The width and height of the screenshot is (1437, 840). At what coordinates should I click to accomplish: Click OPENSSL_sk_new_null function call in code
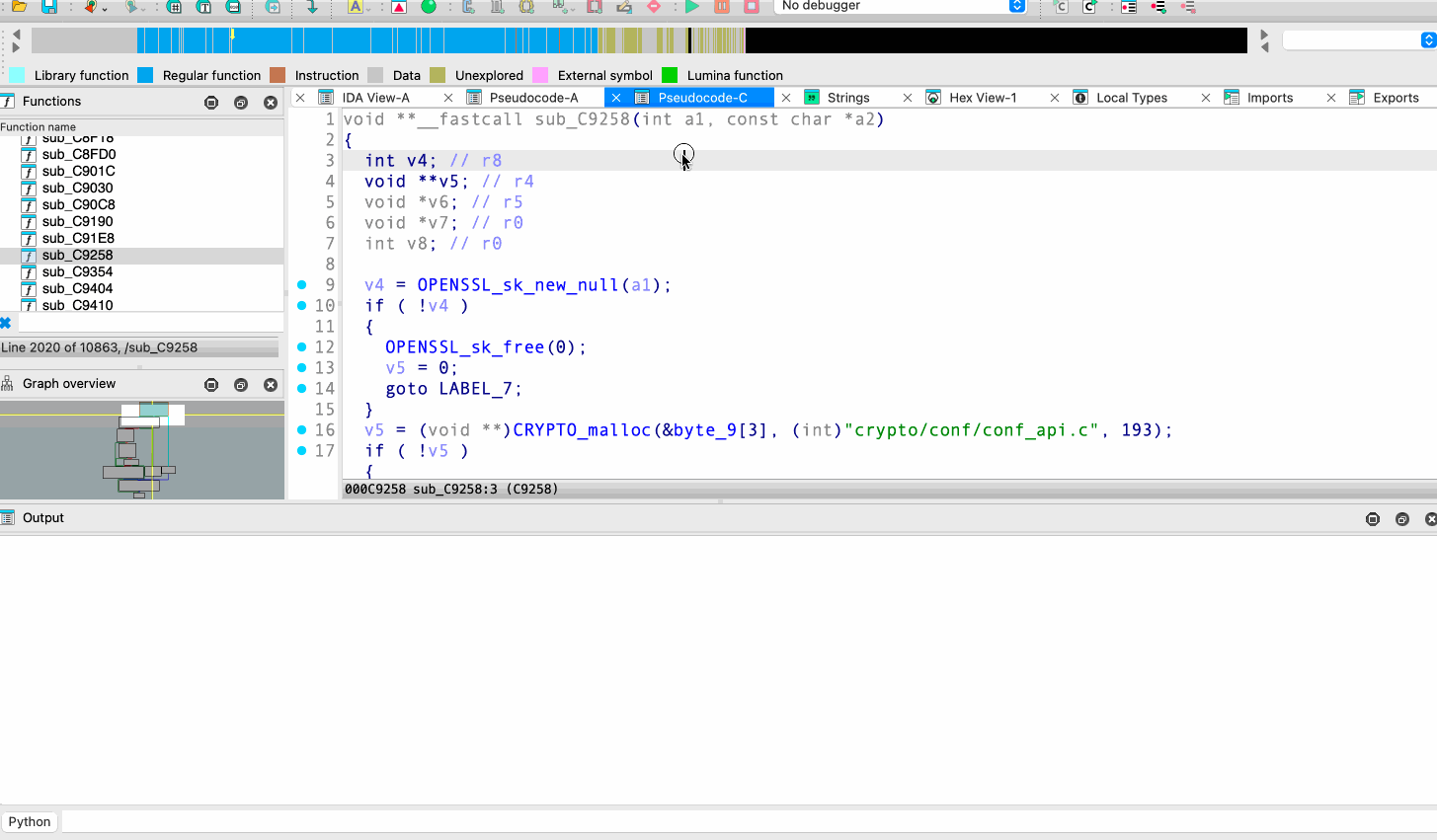click(518, 285)
